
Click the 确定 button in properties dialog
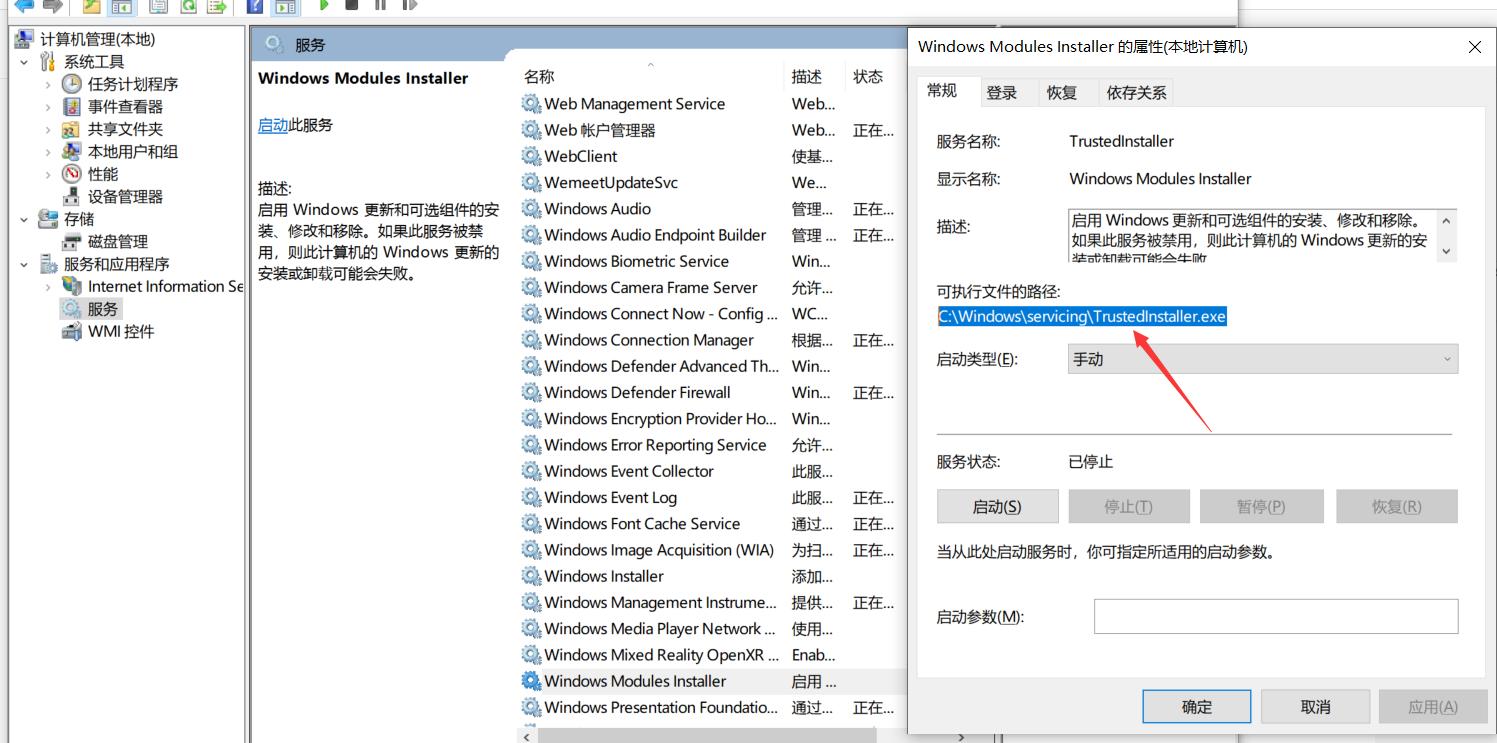coord(1197,707)
